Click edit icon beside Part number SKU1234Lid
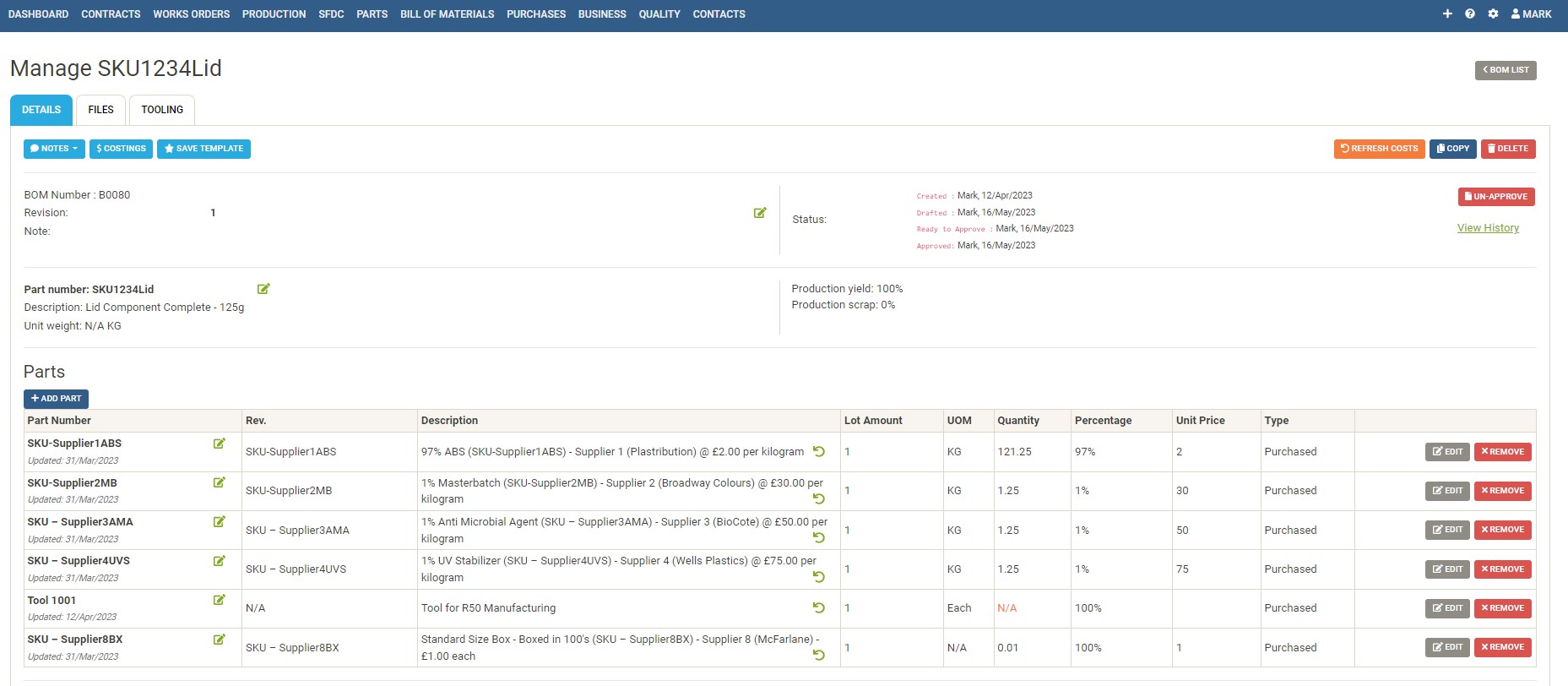This screenshot has height=686, width=1568. (263, 289)
